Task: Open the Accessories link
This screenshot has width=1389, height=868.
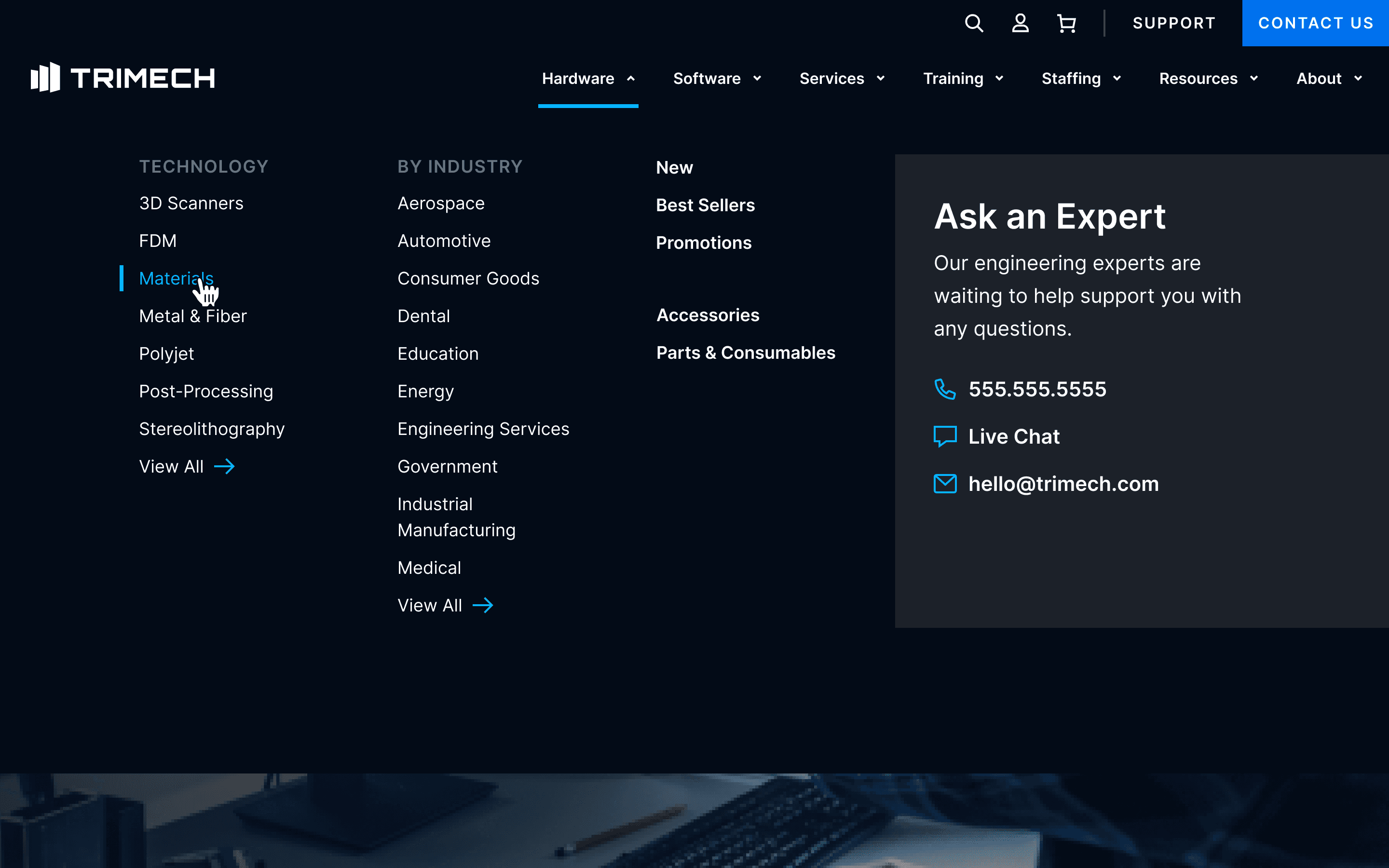Action: click(x=708, y=315)
